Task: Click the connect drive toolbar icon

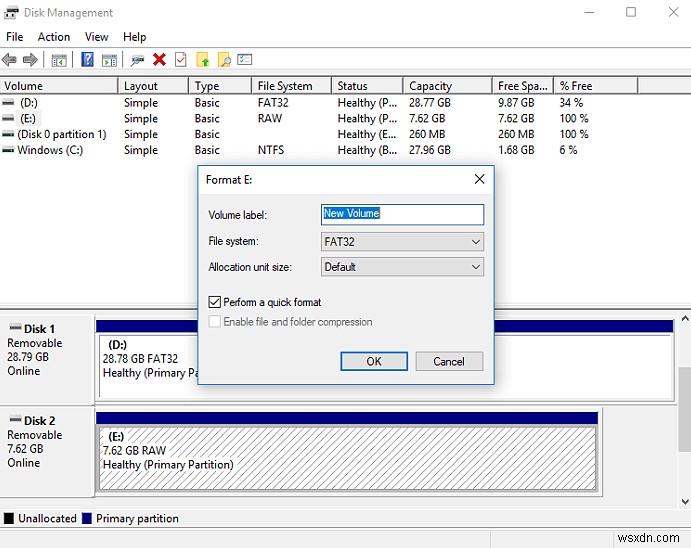Action: coord(137,60)
